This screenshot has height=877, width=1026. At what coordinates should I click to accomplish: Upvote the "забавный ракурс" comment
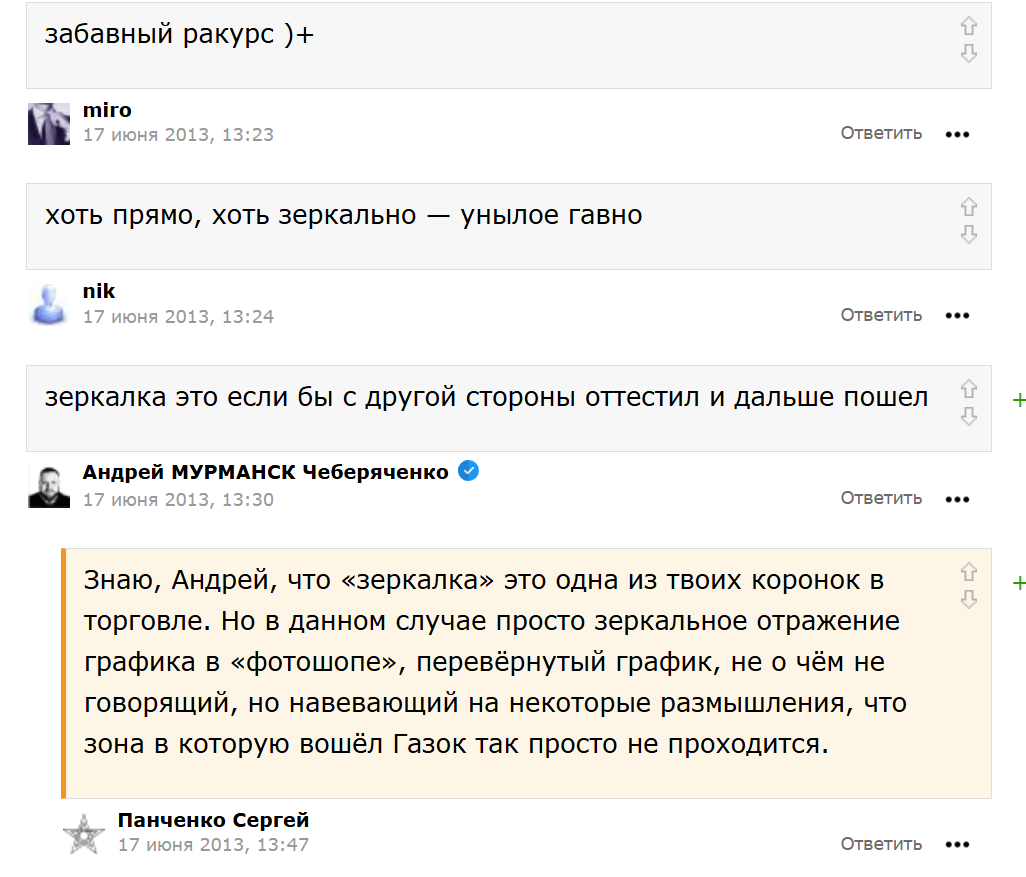click(x=968, y=26)
